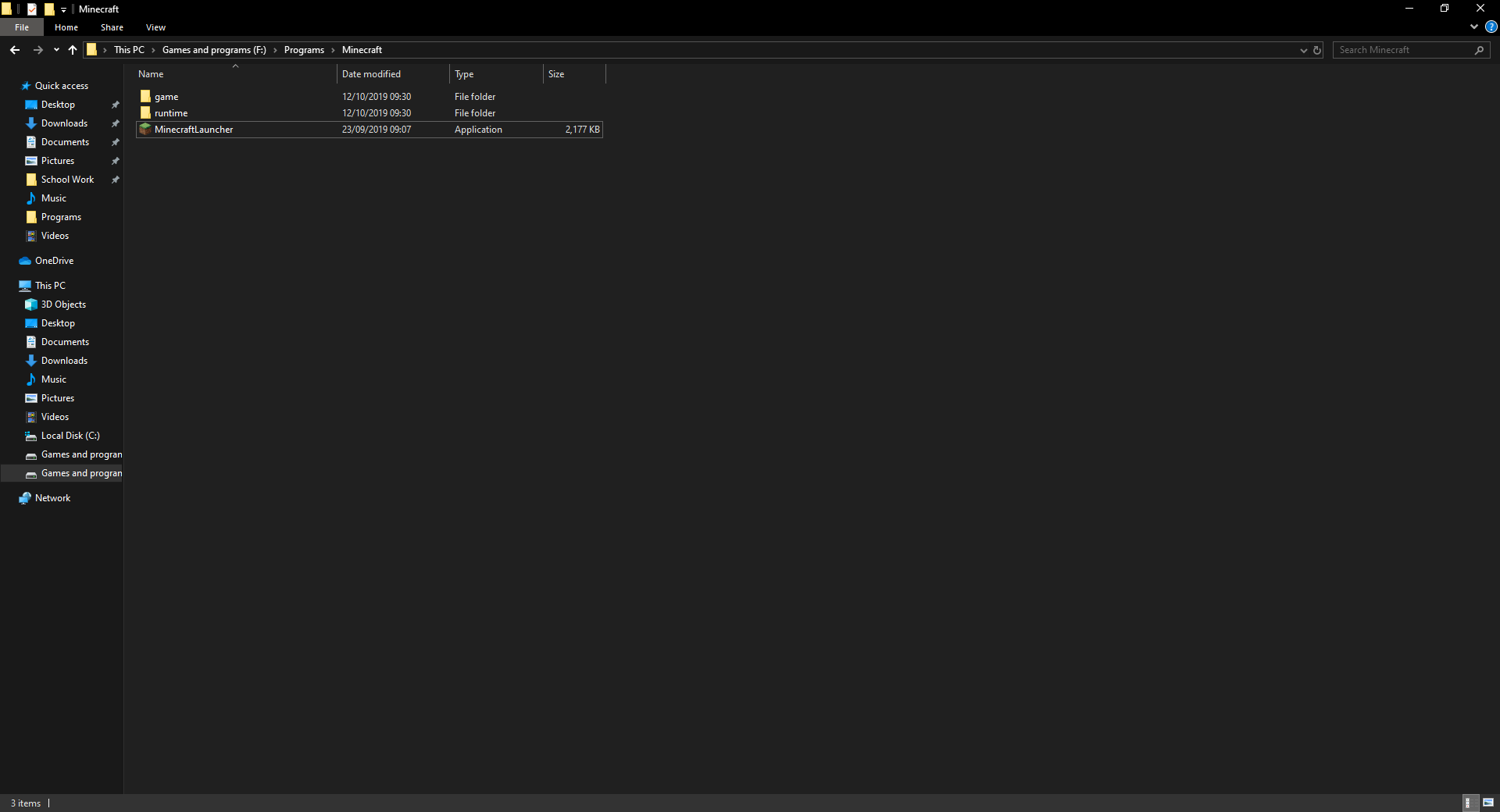Expand the address bar history dropdown
Image resolution: width=1500 pixels, height=812 pixels.
point(1303,50)
